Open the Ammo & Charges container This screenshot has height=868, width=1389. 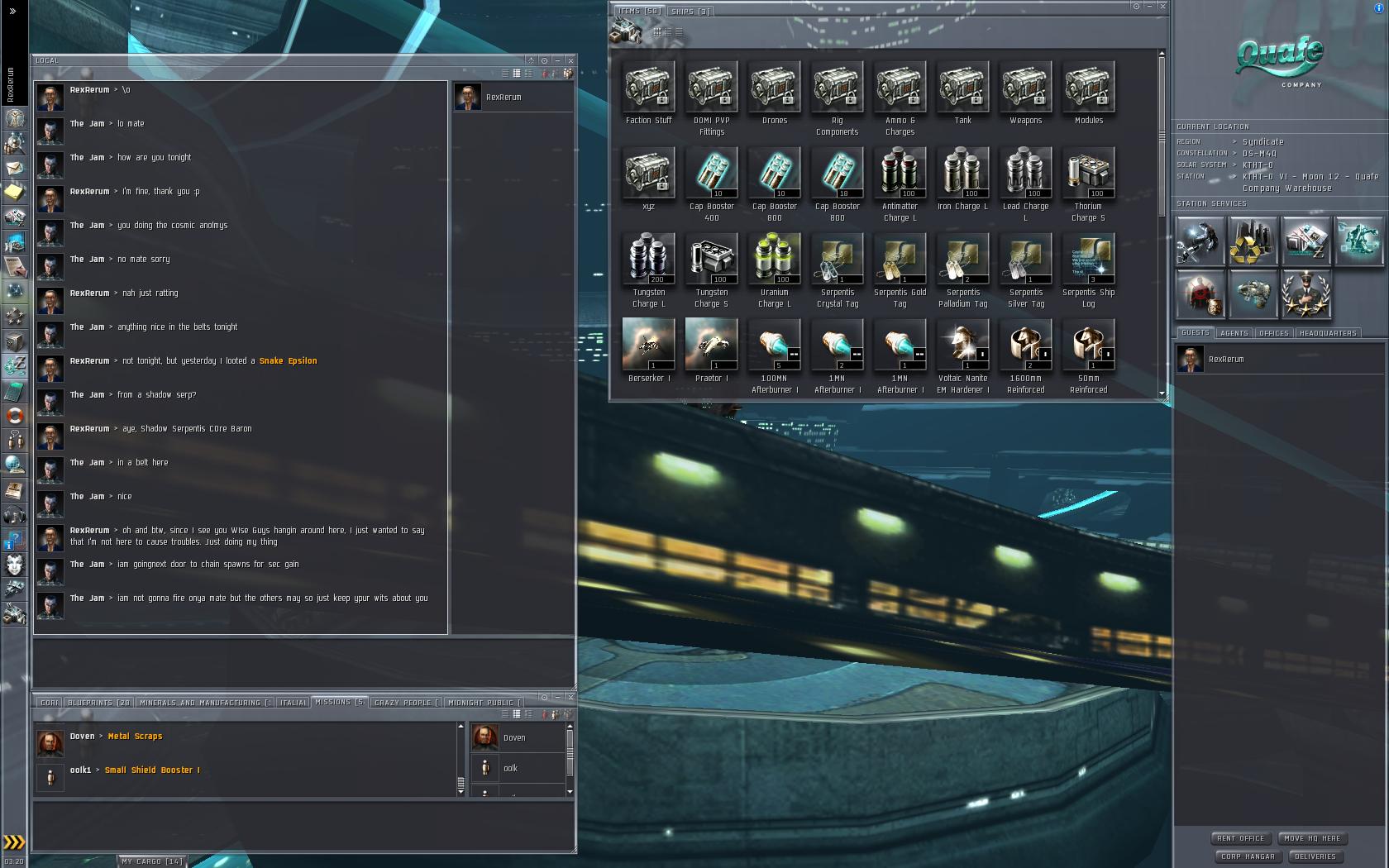click(900, 98)
